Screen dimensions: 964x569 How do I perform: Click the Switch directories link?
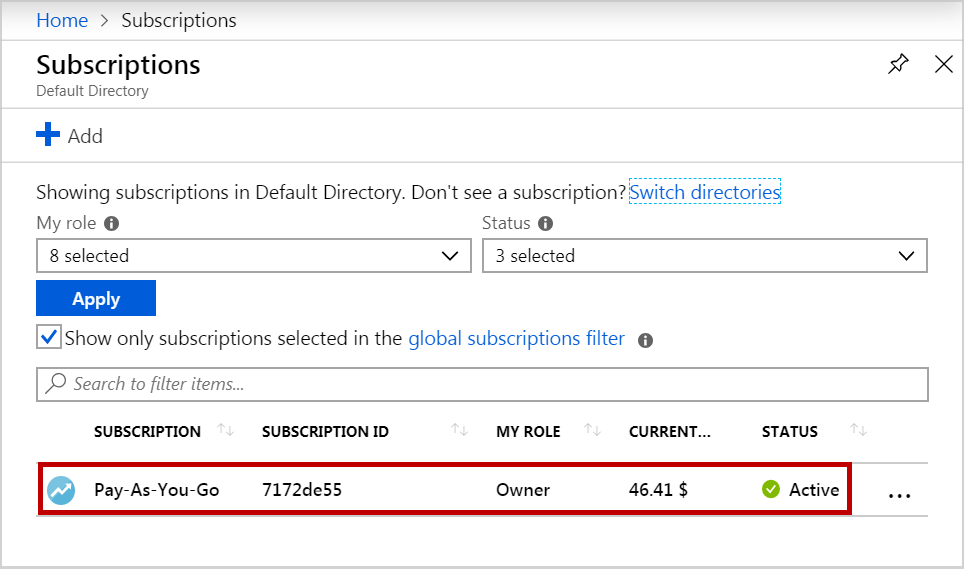[x=704, y=191]
